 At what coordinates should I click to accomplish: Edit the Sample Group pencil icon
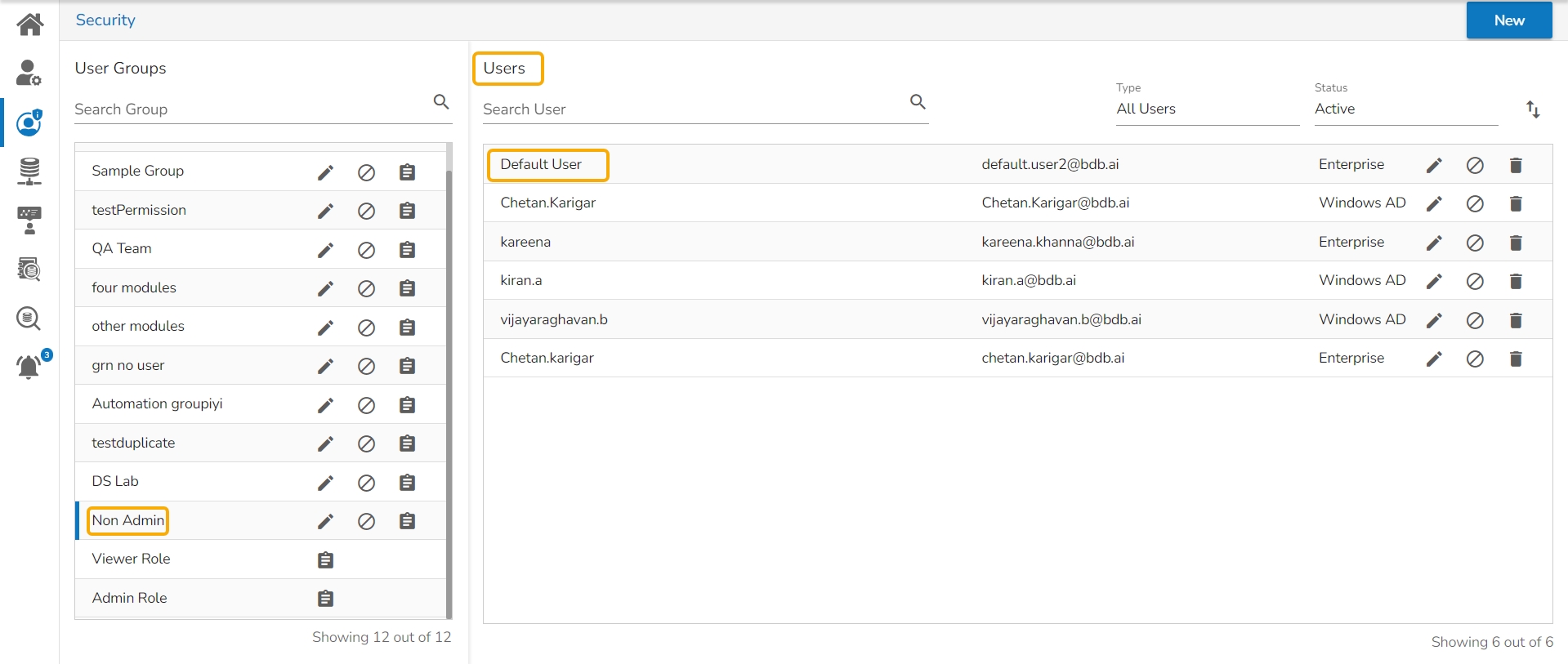pos(325,172)
